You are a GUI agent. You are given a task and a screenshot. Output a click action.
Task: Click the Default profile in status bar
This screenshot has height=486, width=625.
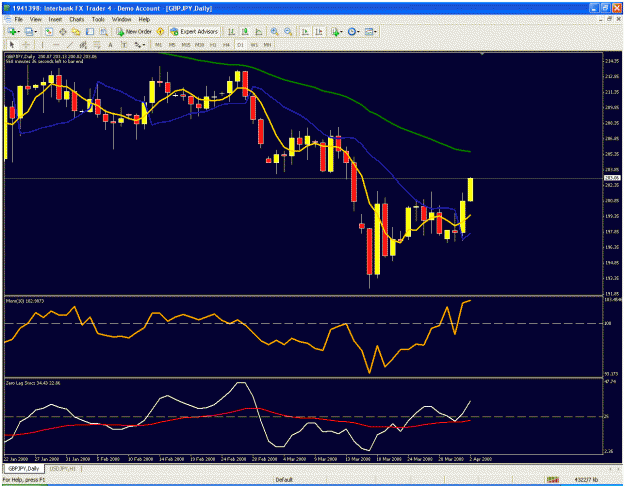point(284,480)
